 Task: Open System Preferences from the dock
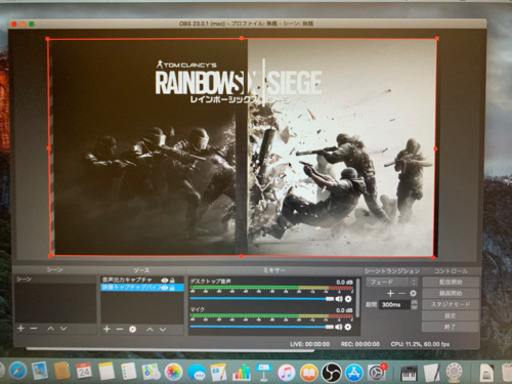click(376, 373)
